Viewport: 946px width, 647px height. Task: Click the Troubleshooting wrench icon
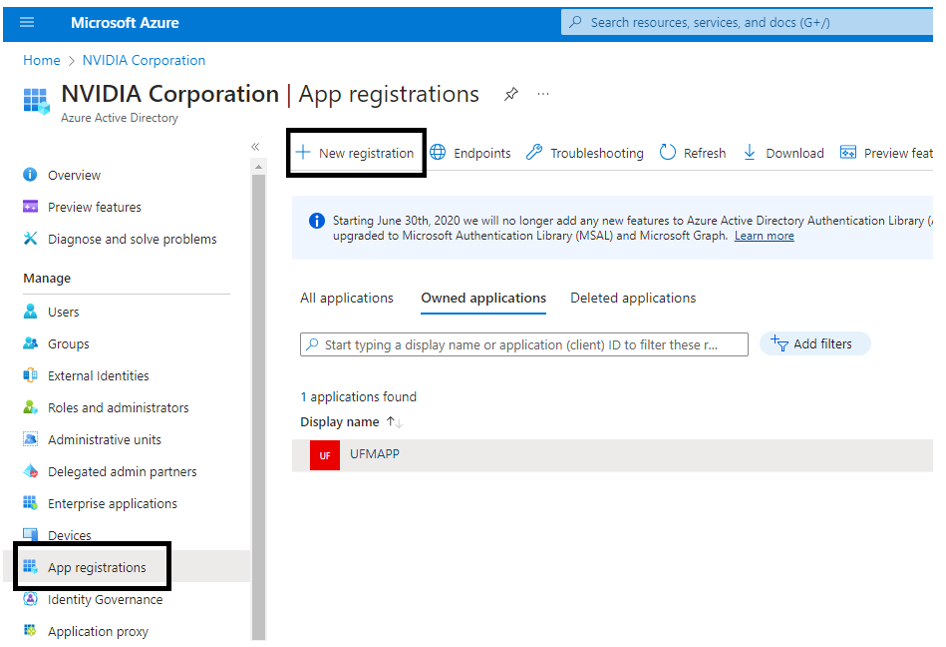535,153
